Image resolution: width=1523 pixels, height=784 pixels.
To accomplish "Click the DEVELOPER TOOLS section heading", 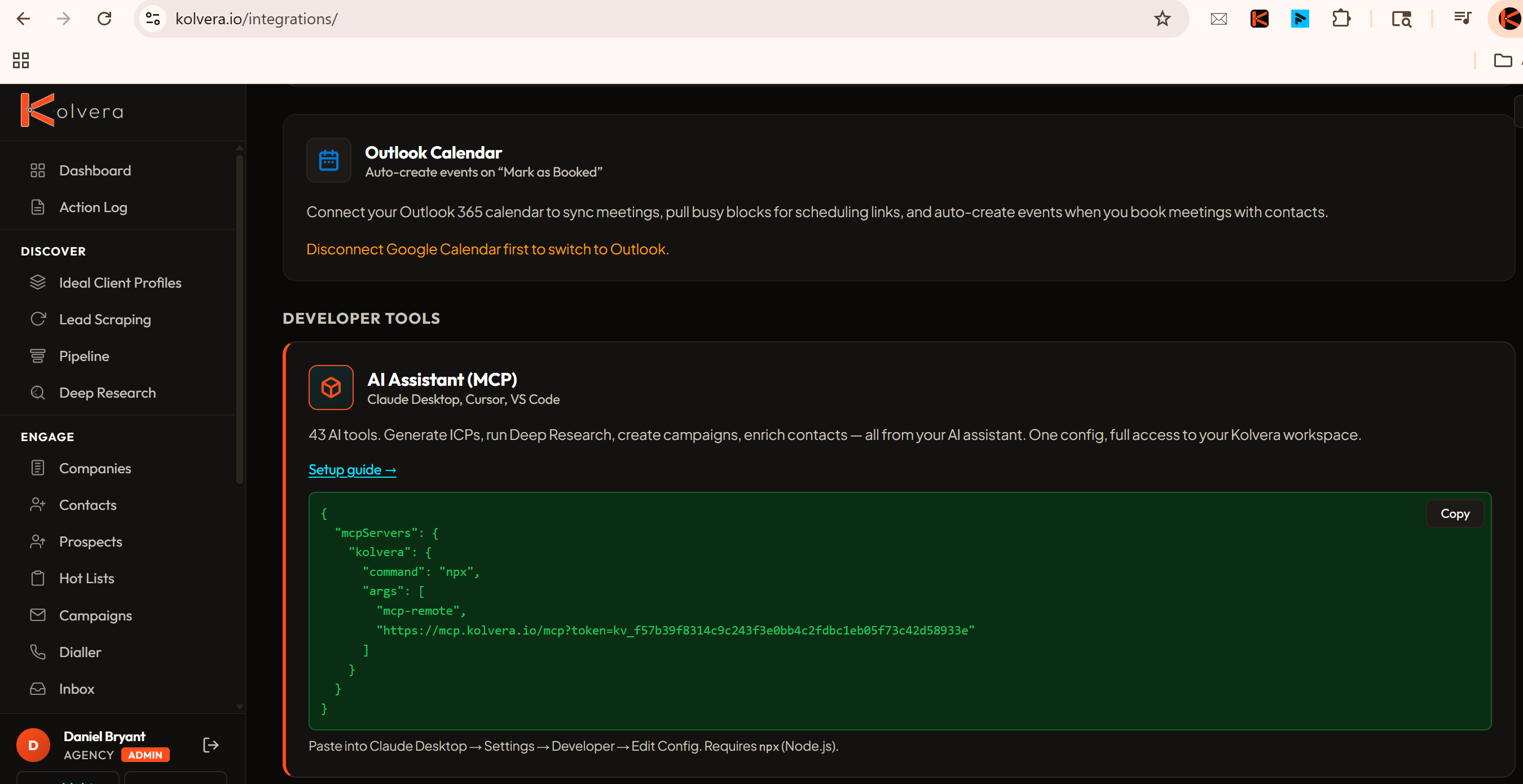I will pos(361,318).
